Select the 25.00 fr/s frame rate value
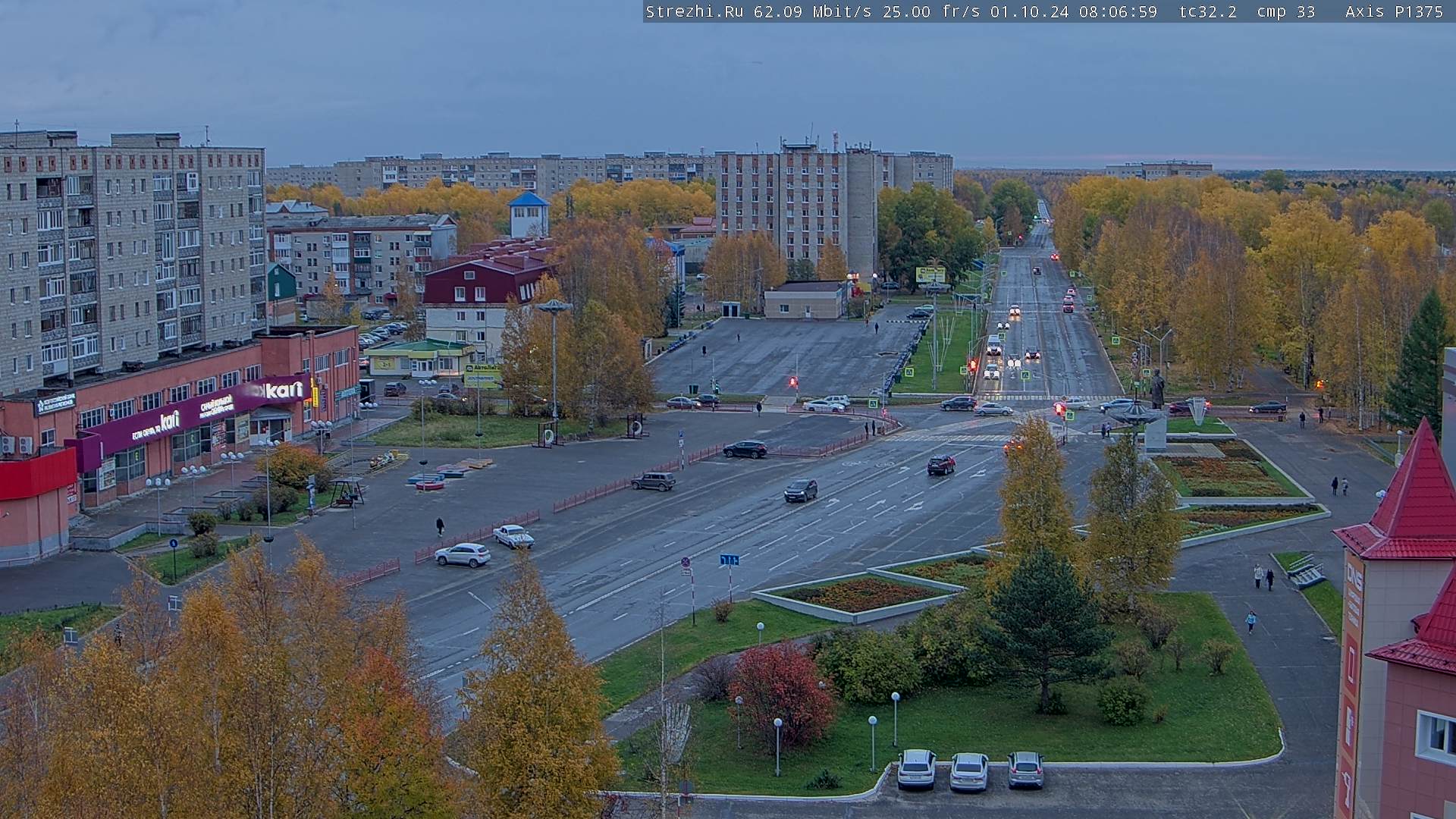1456x819 pixels. click(x=932, y=11)
